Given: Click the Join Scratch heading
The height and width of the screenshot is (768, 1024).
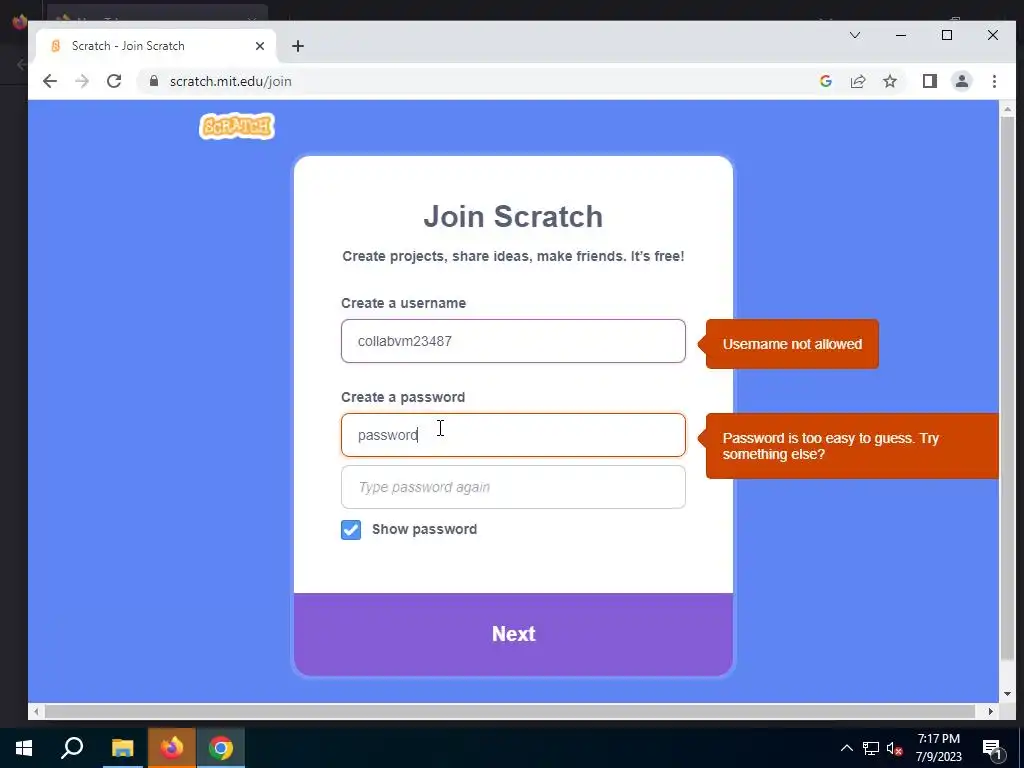Looking at the screenshot, I should coord(513,217).
